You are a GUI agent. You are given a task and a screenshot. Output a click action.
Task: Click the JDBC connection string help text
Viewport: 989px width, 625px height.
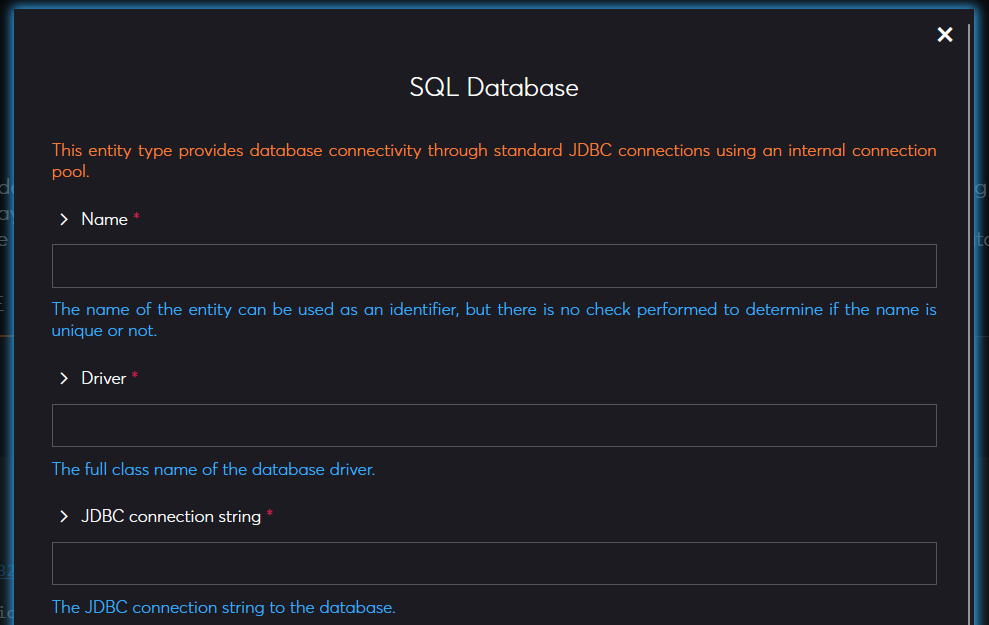point(223,607)
